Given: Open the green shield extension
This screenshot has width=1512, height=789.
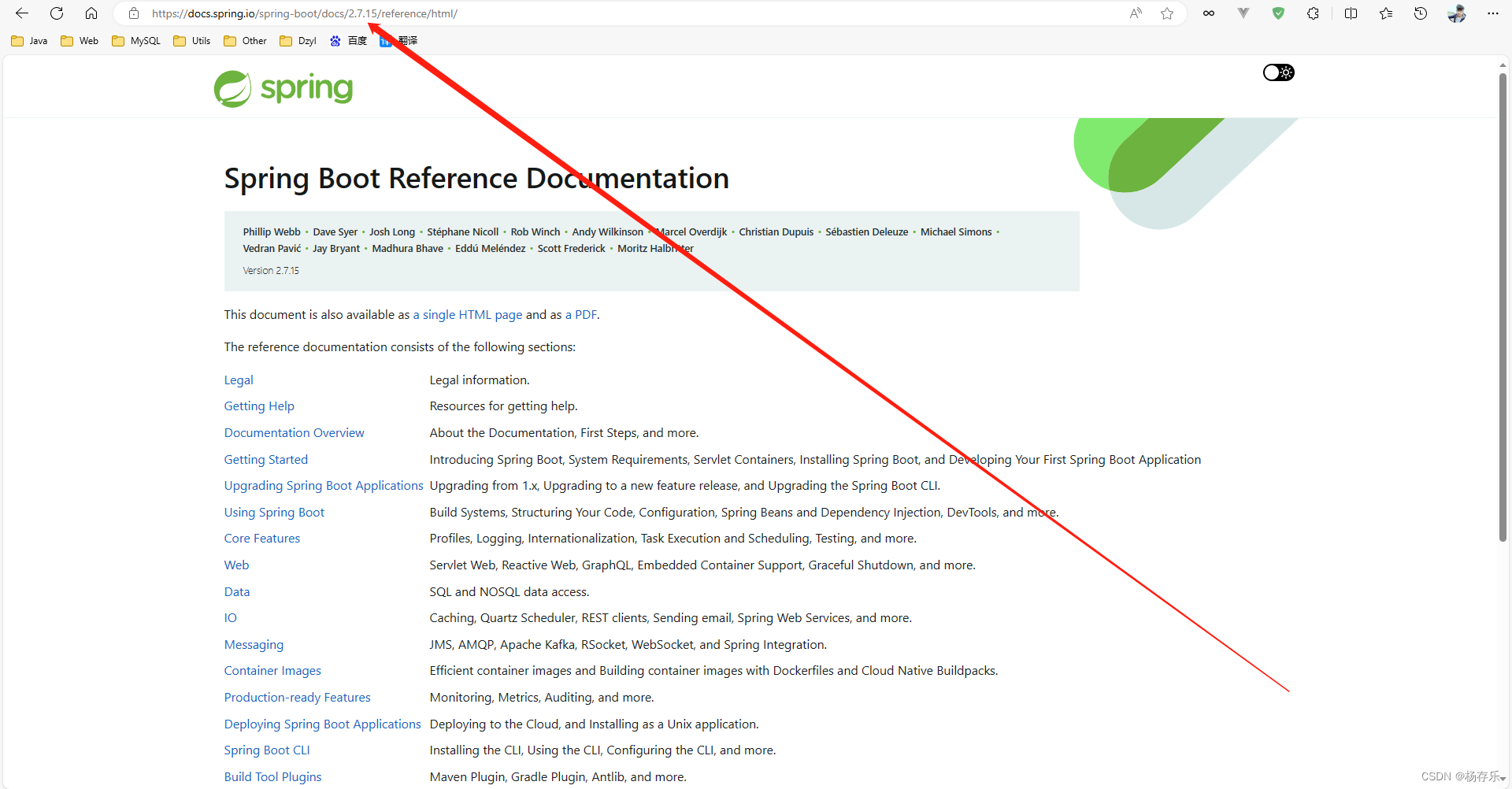Looking at the screenshot, I should [1278, 13].
